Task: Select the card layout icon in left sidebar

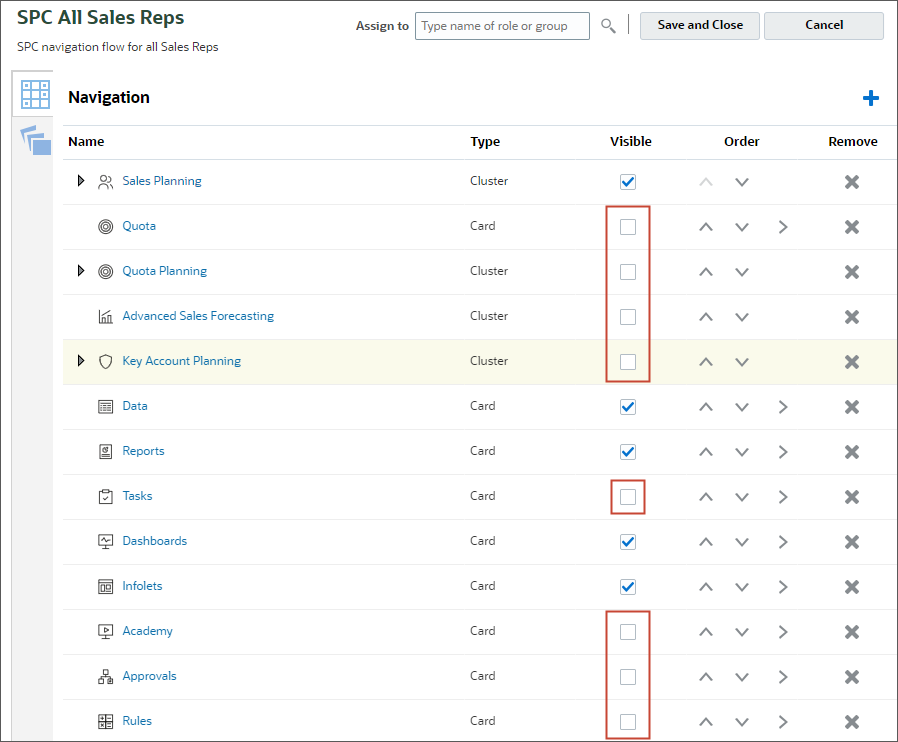Action: pos(33,93)
